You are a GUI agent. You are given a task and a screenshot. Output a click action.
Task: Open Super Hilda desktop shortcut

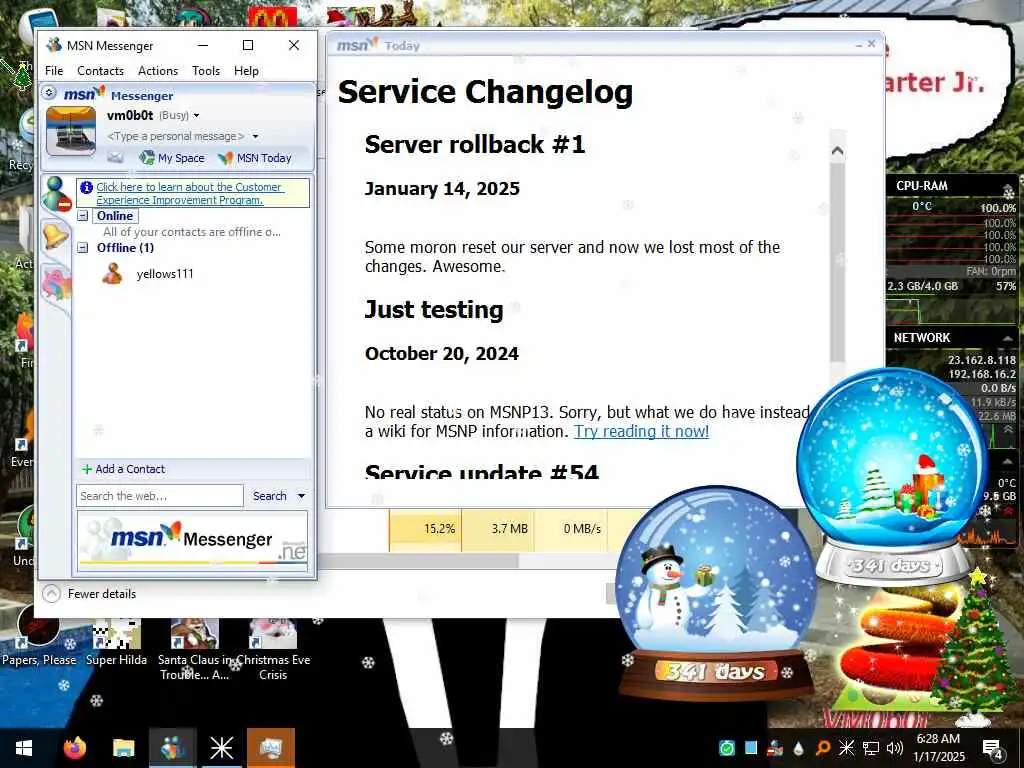[116, 643]
